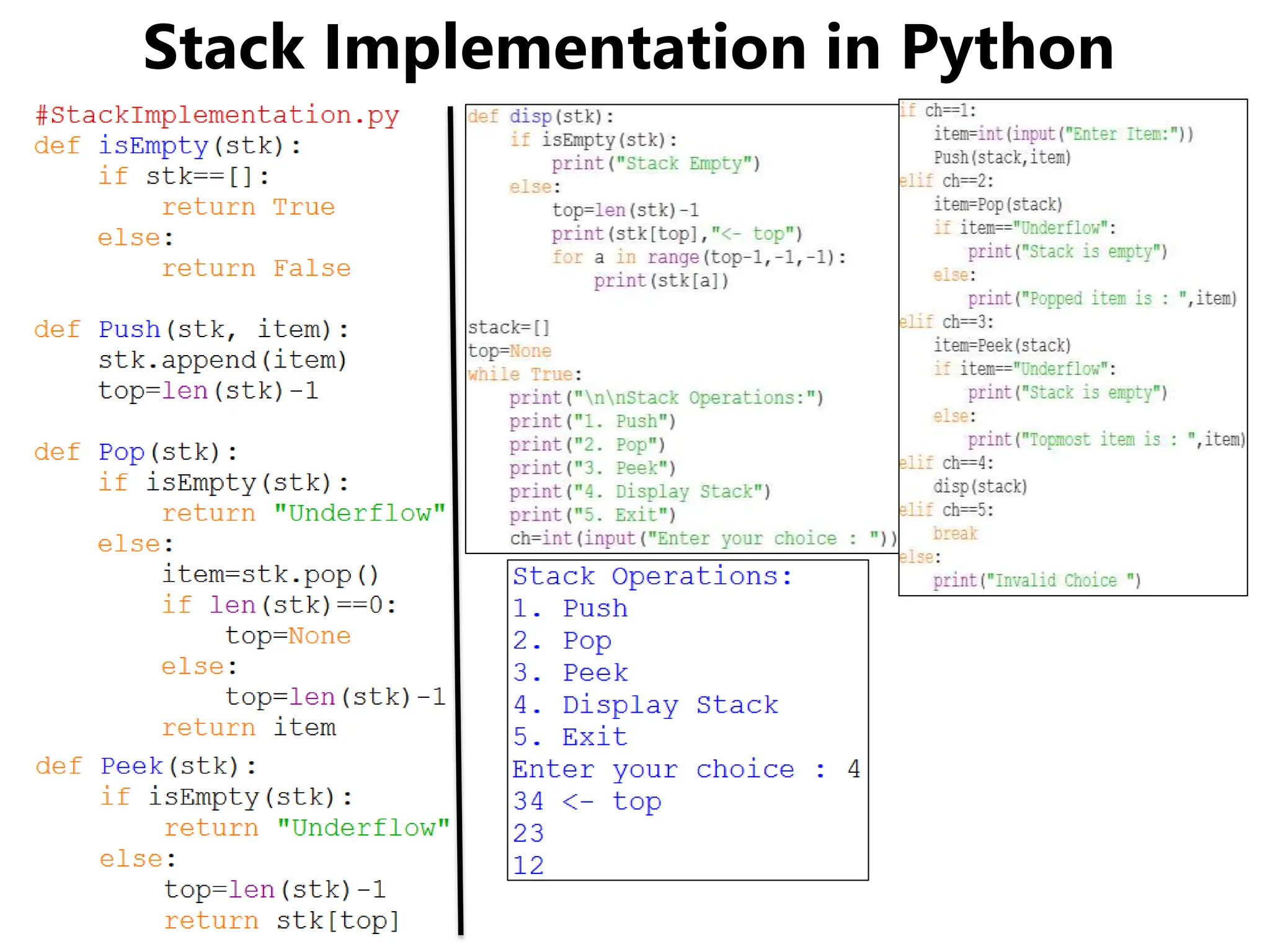
Task: Click the 'def Push(stk, item):' definition
Action: 191,330
